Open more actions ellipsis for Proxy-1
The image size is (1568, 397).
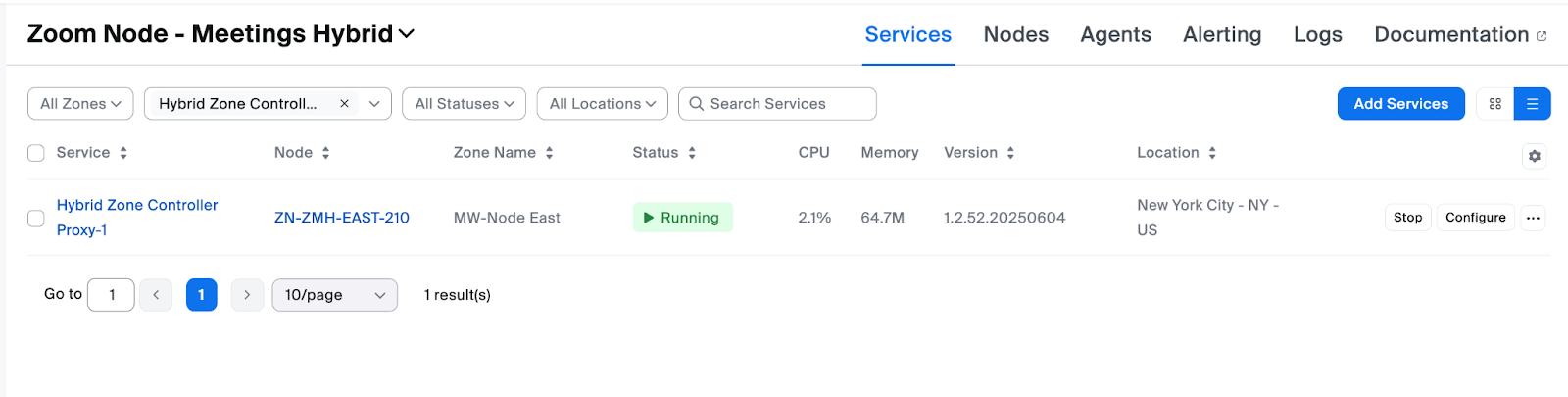pos(1533,218)
